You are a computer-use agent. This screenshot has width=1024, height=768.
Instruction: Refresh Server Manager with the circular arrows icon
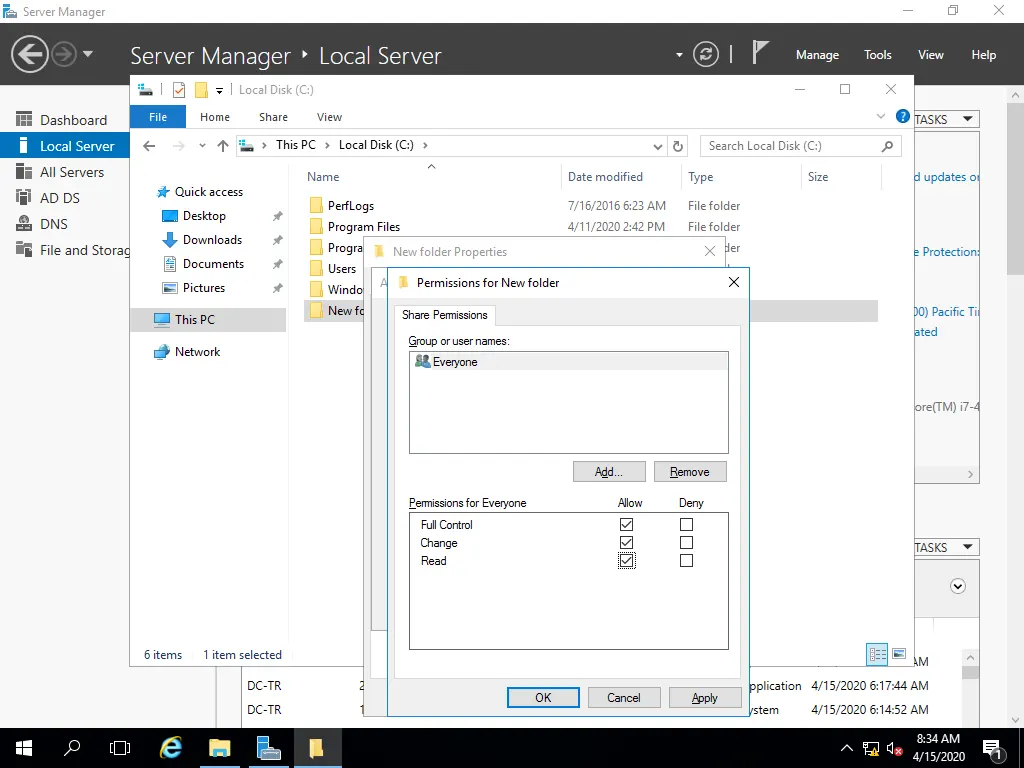pyautogui.click(x=706, y=54)
